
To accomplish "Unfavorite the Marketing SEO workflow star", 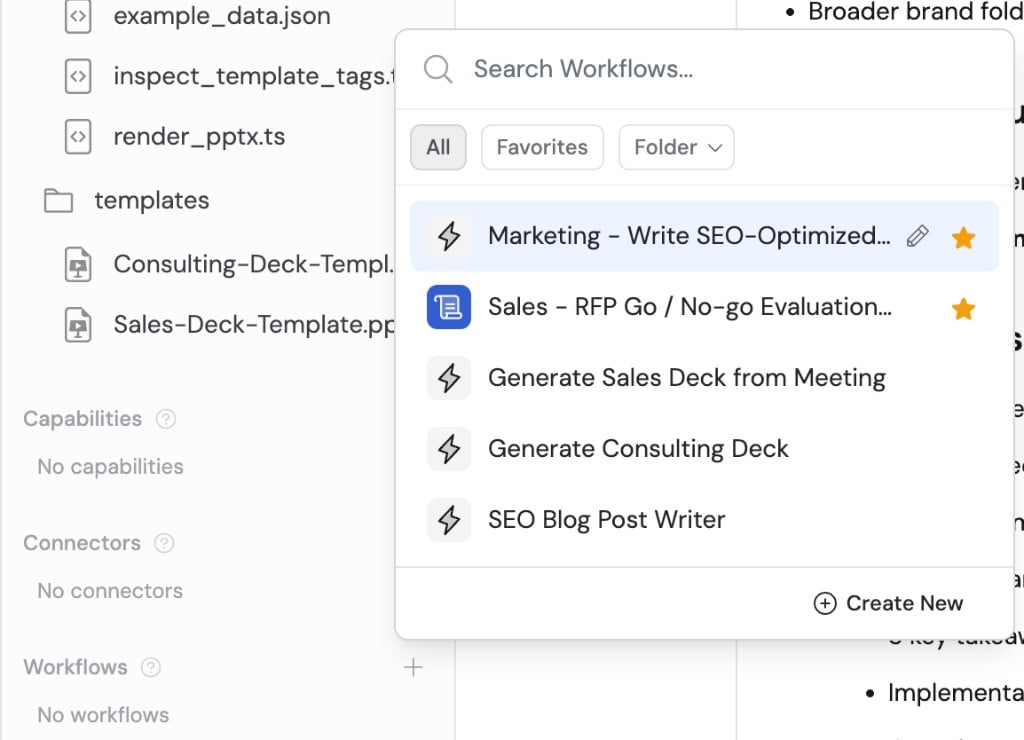I will 963,237.
